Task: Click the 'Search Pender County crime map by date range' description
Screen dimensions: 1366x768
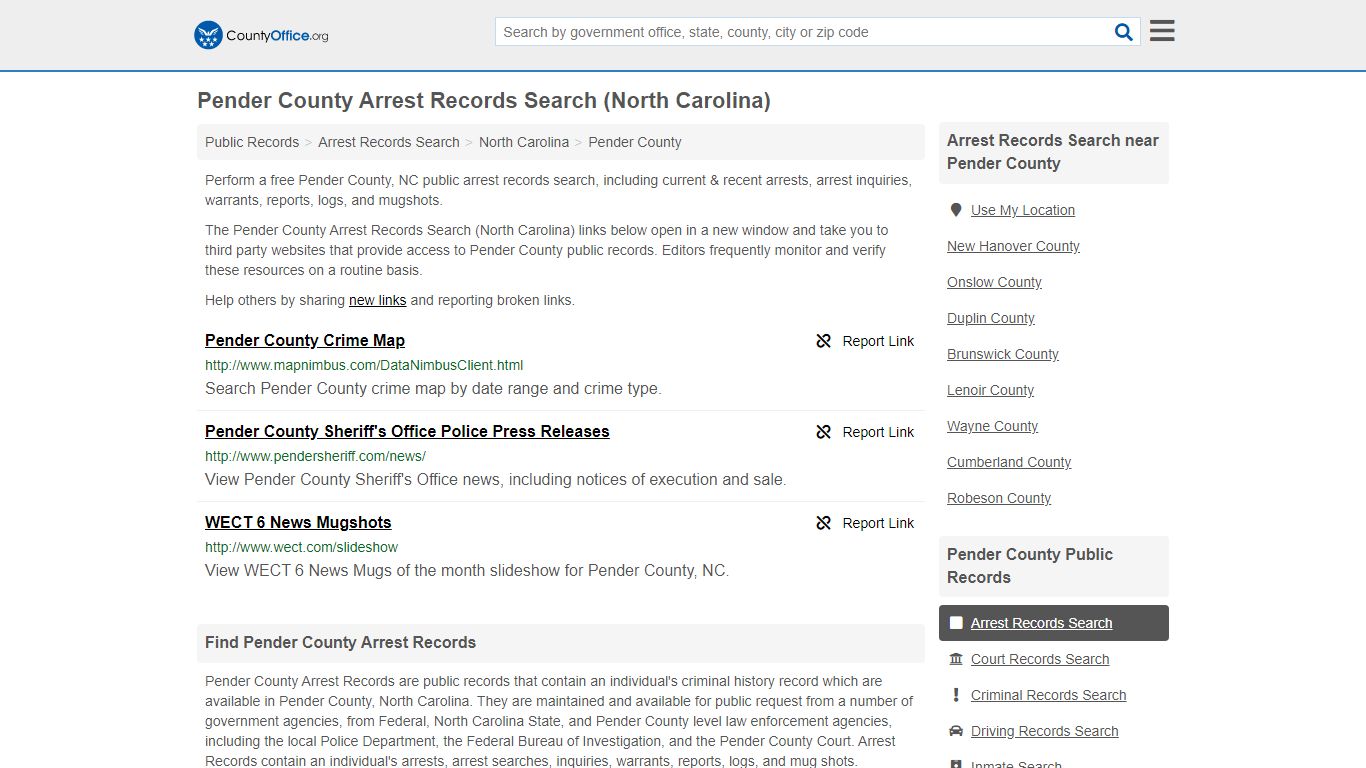Action: [433, 388]
